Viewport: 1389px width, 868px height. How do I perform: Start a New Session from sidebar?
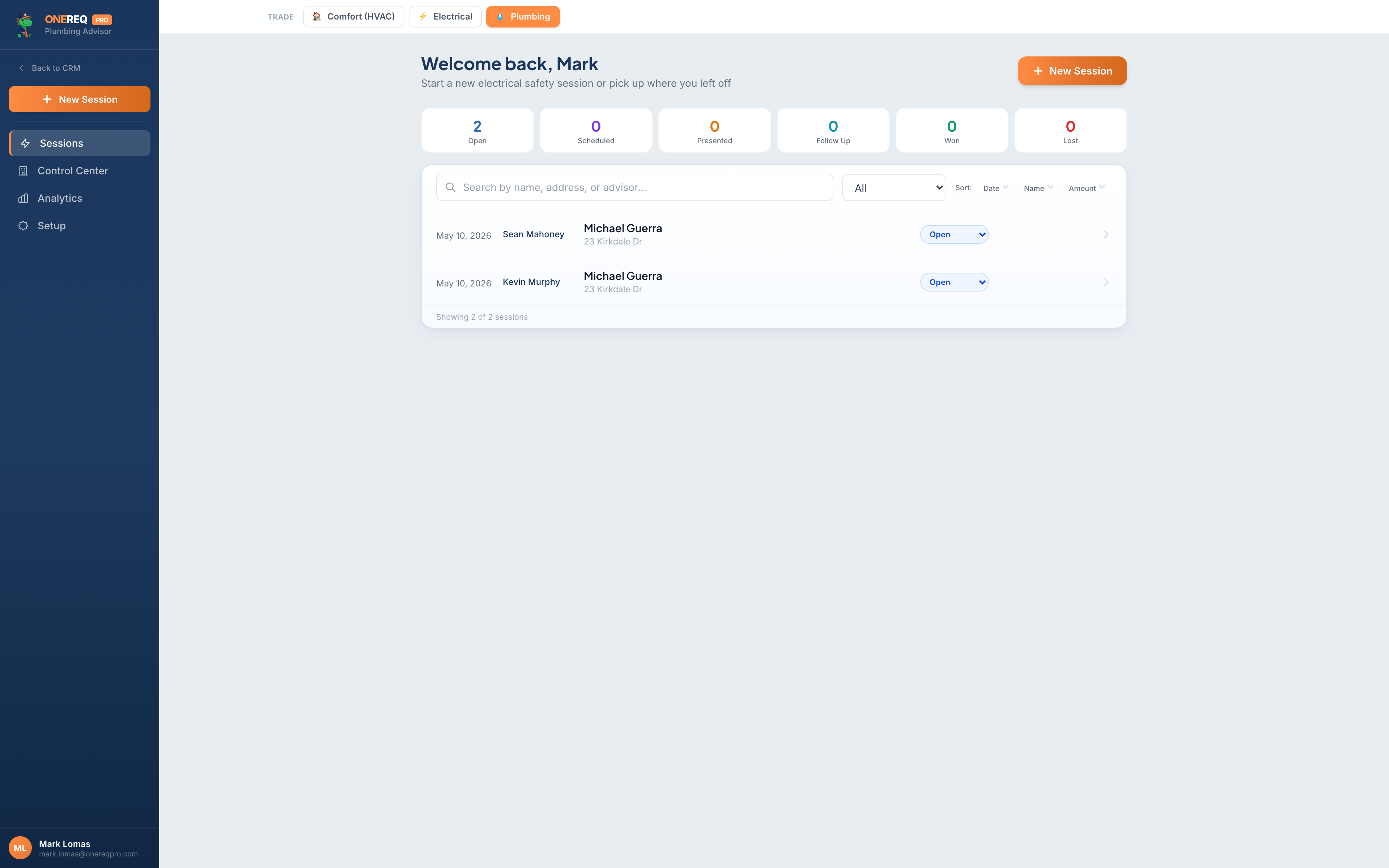coord(79,99)
